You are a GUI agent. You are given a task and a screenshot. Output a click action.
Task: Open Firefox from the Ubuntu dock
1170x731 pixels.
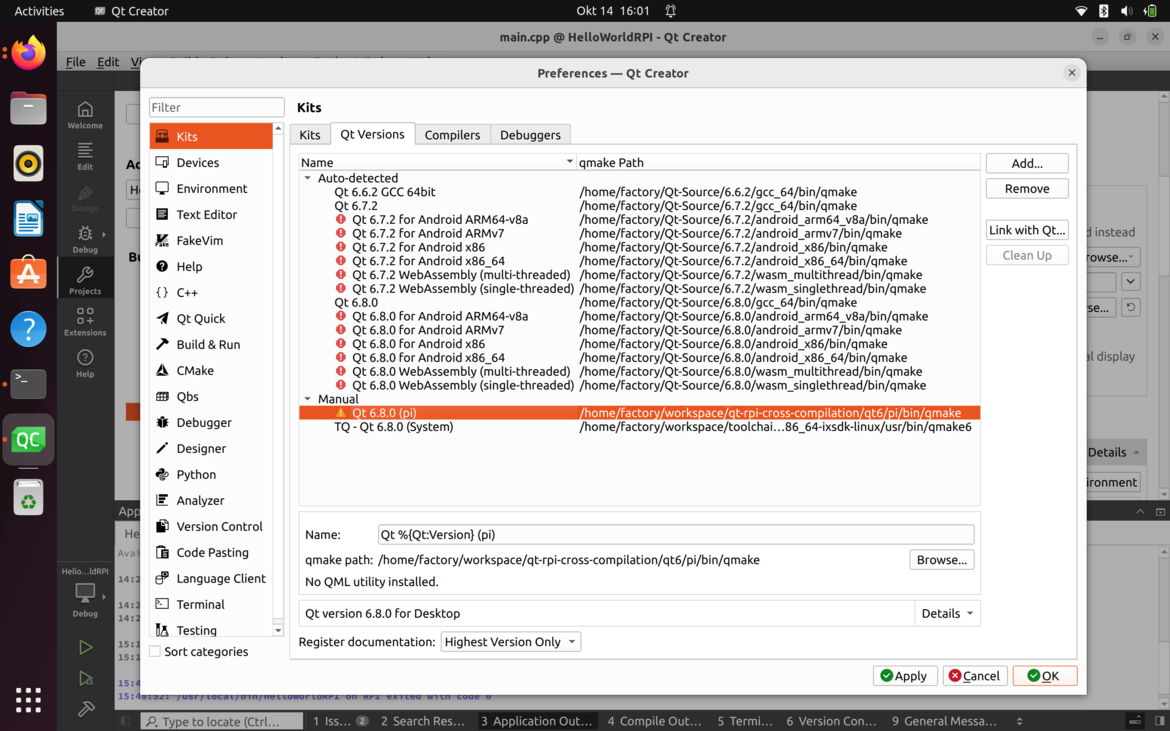coord(28,53)
